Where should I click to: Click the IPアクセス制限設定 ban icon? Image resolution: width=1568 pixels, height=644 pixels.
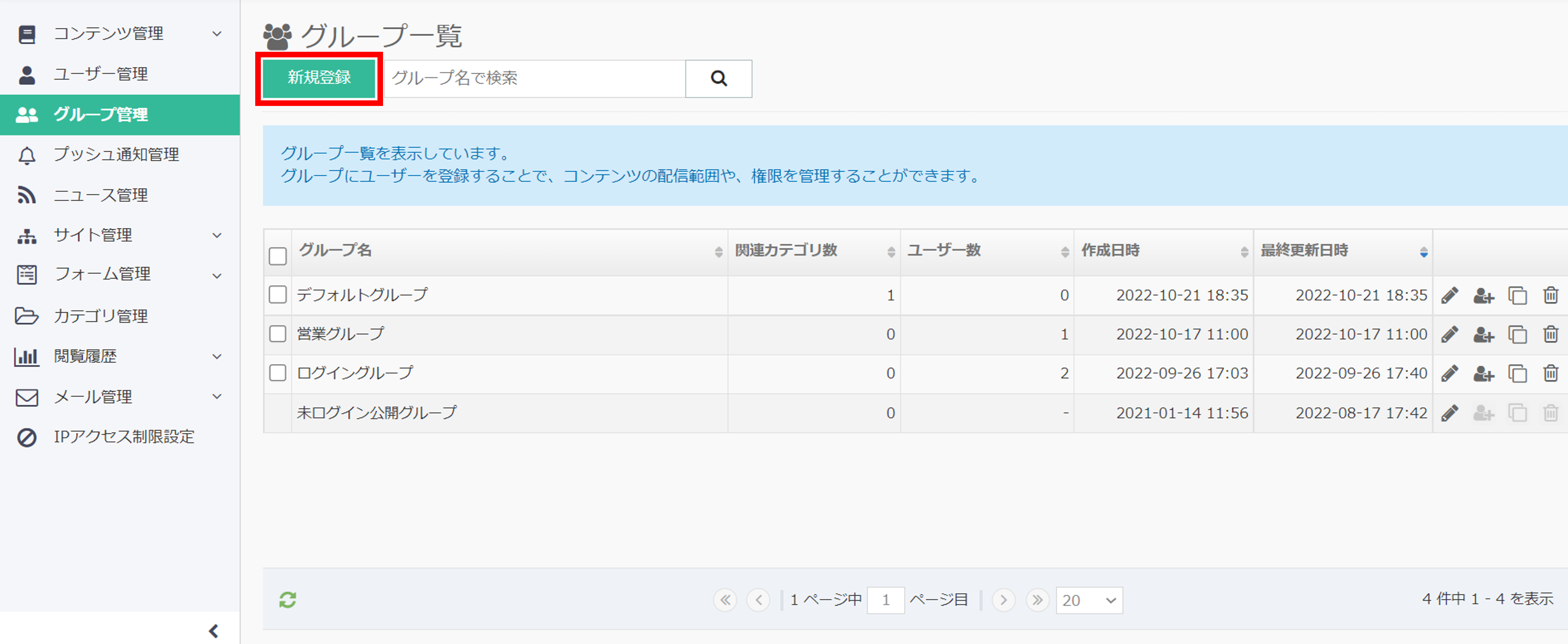[x=27, y=437]
